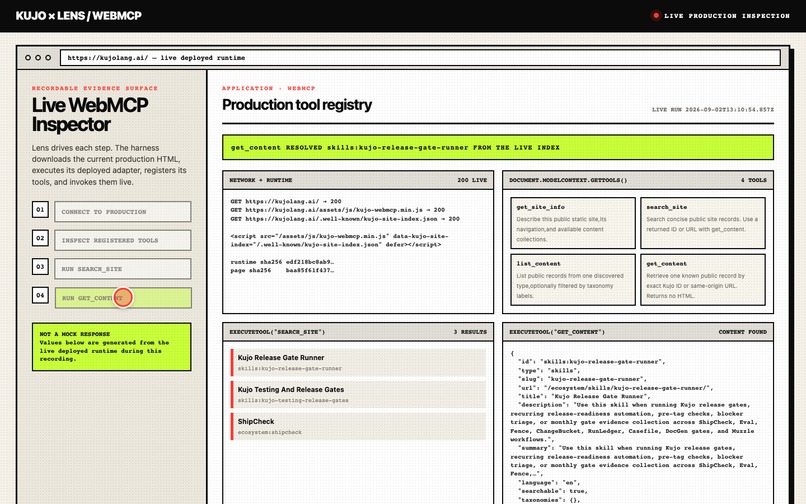806x504 pixels.
Task: Click the EXECUTETOOL("GET_CONTENT") panel header
Action: point(637,332)
